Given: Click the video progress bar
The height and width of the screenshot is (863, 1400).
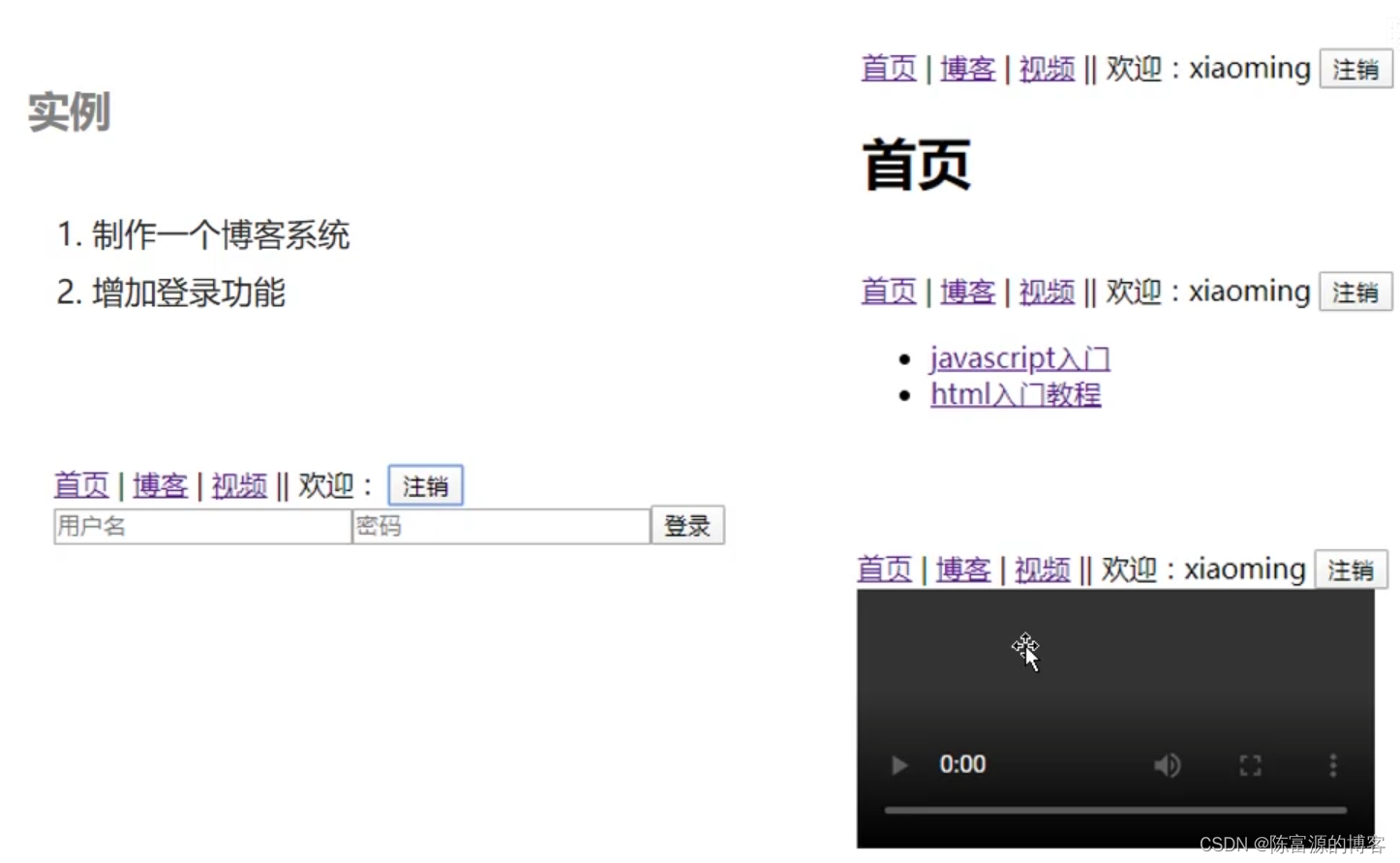Looking at the screenshot, I should 1115,810.
